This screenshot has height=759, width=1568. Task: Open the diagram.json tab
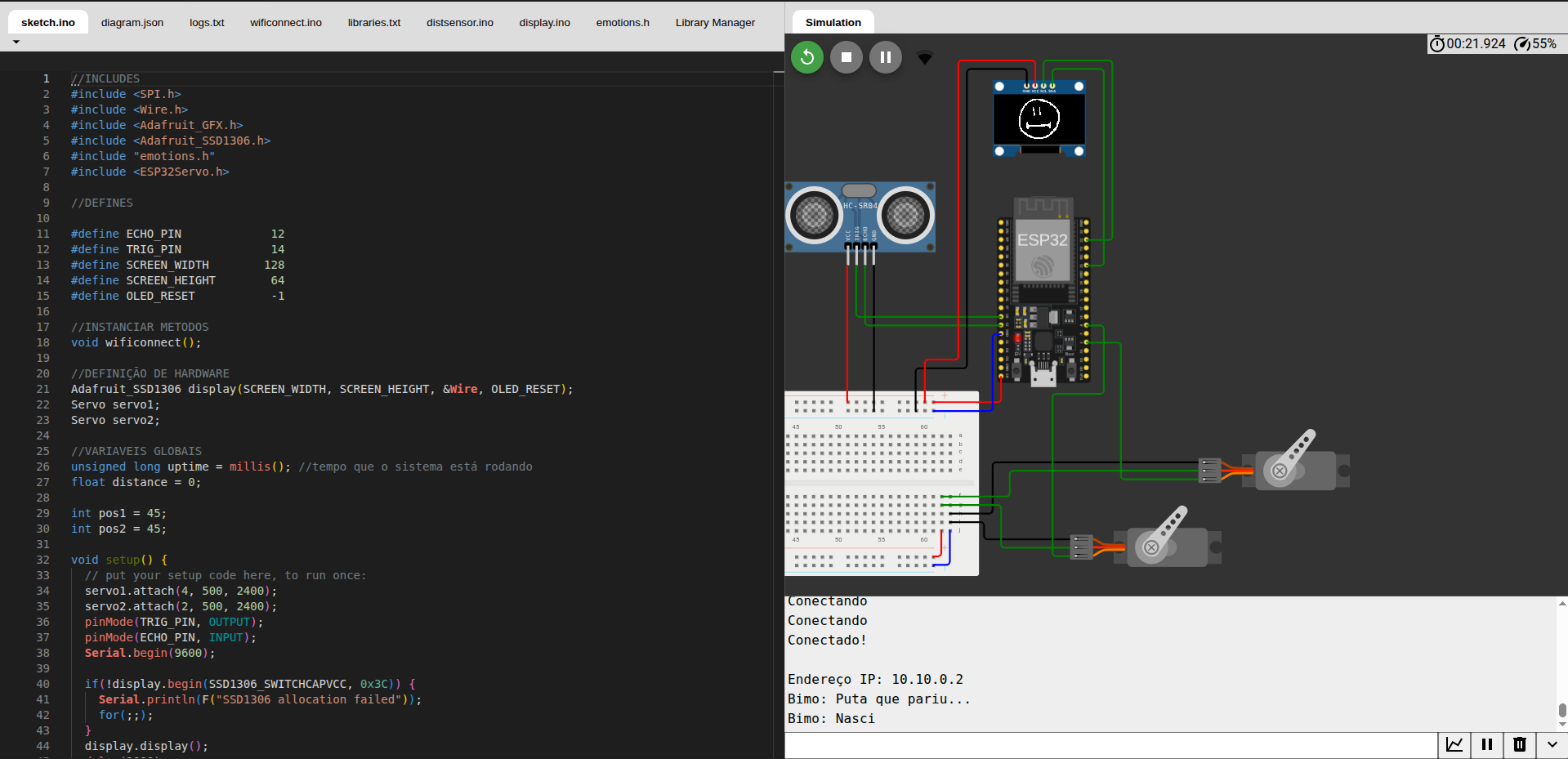click(132, 22)
